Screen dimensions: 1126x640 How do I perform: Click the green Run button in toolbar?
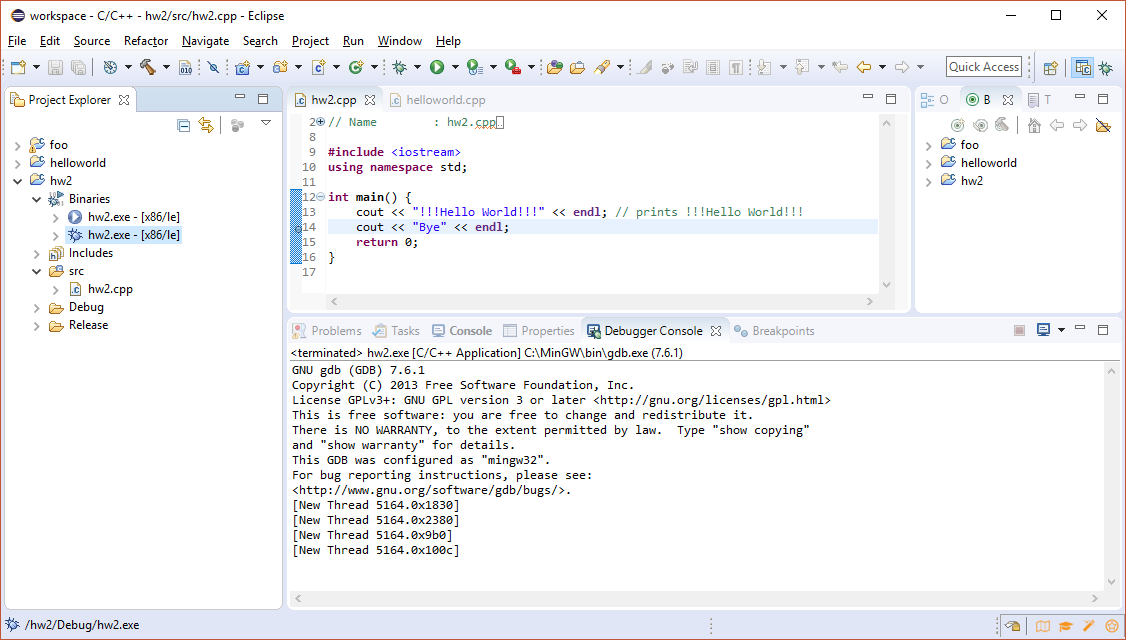[x=437, y=67]
